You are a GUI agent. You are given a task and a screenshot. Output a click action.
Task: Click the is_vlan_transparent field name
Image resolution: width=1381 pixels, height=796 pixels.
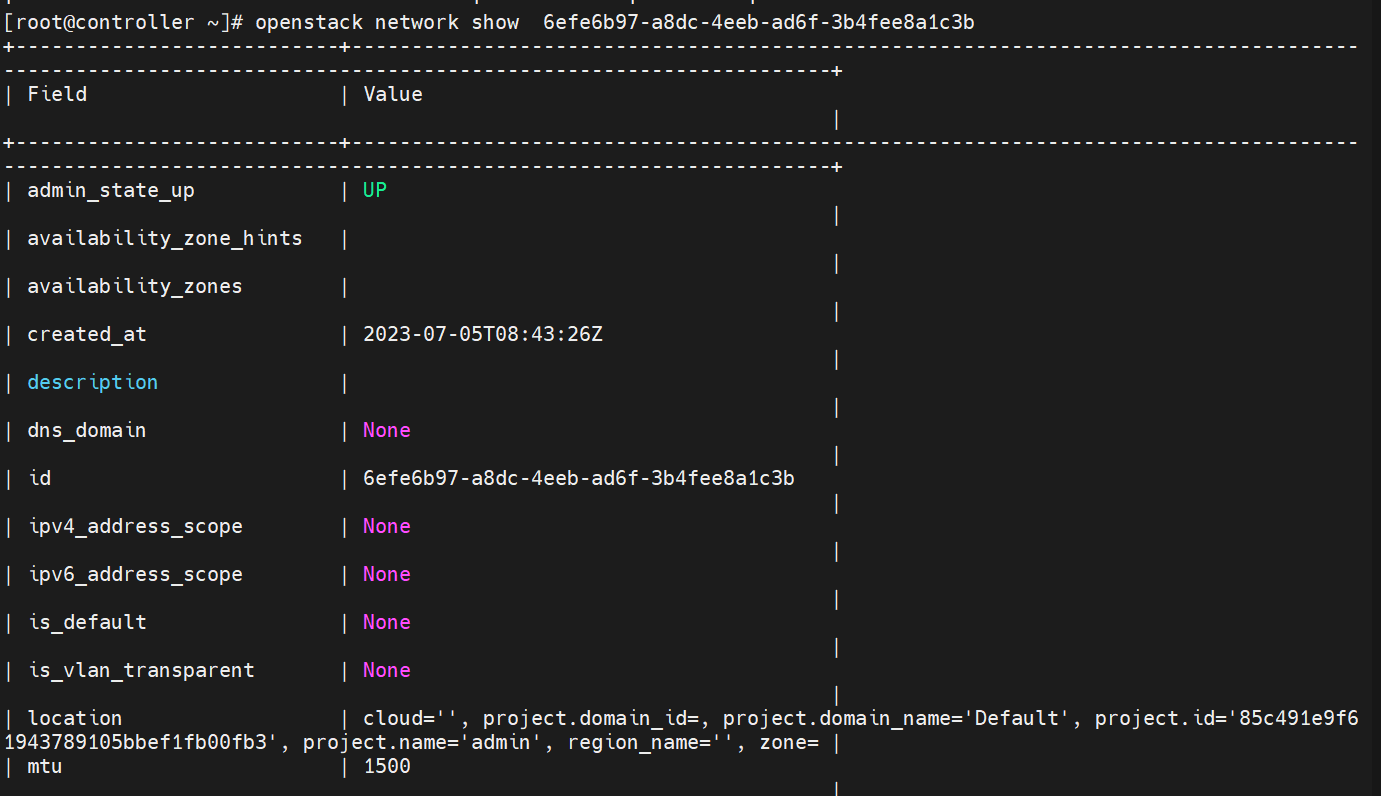[141, 670]
